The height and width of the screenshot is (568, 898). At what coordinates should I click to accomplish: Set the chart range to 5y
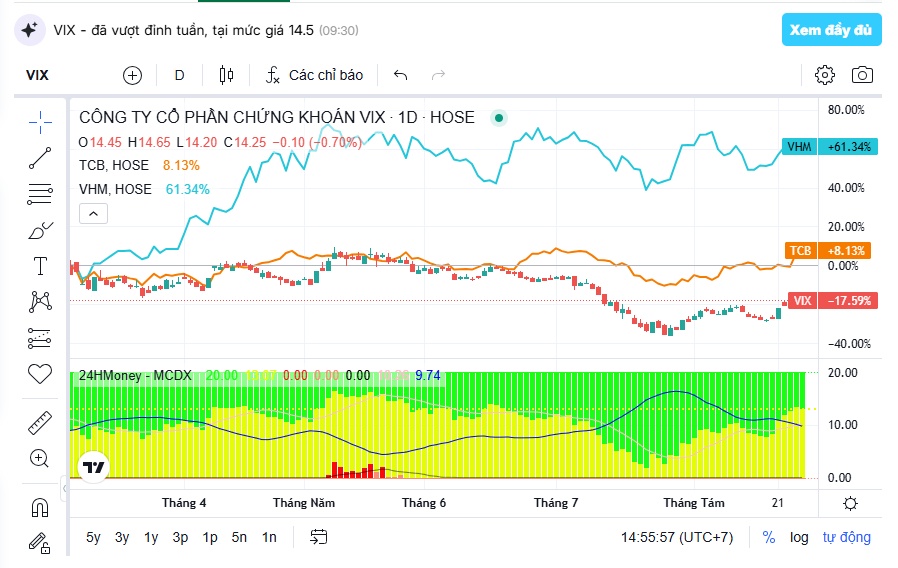[x=93, y=537]
